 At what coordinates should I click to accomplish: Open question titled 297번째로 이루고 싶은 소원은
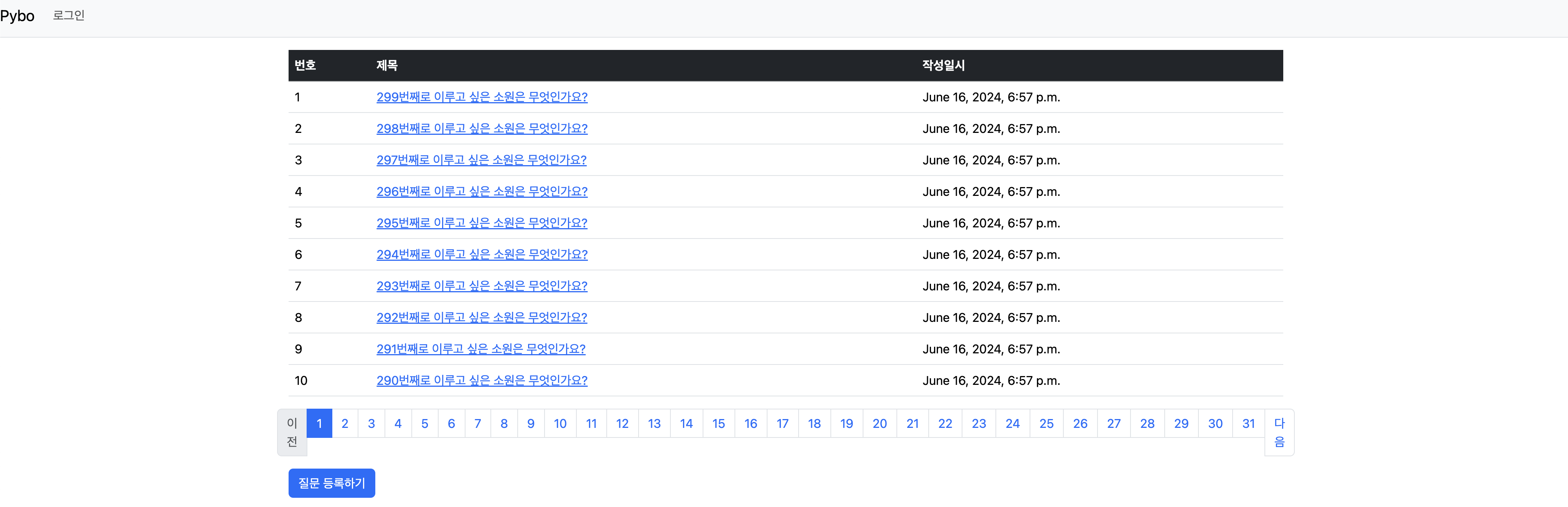pos(481,160)
